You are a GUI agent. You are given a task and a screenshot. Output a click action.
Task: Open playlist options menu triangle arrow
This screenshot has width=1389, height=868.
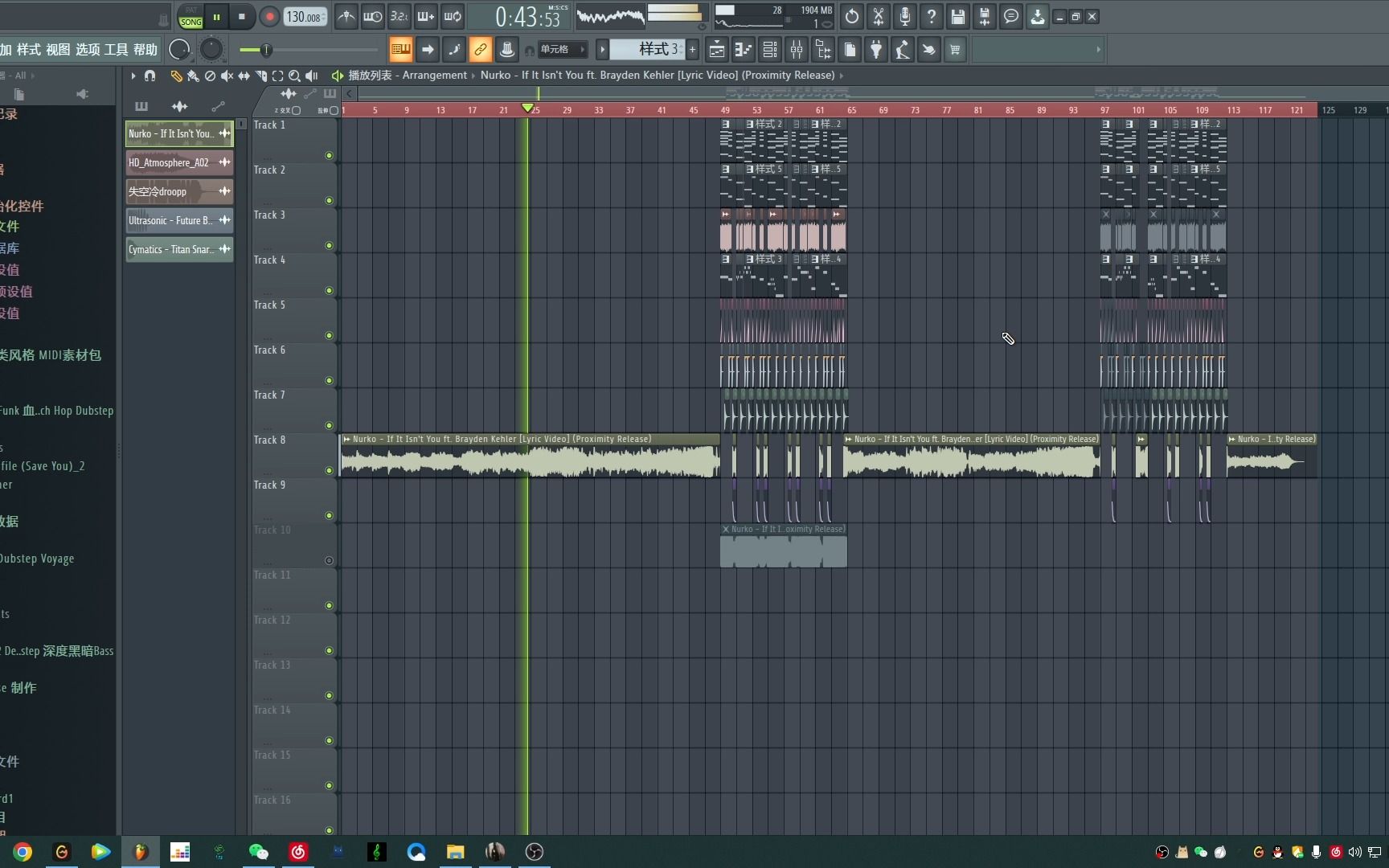click(133, 76)
